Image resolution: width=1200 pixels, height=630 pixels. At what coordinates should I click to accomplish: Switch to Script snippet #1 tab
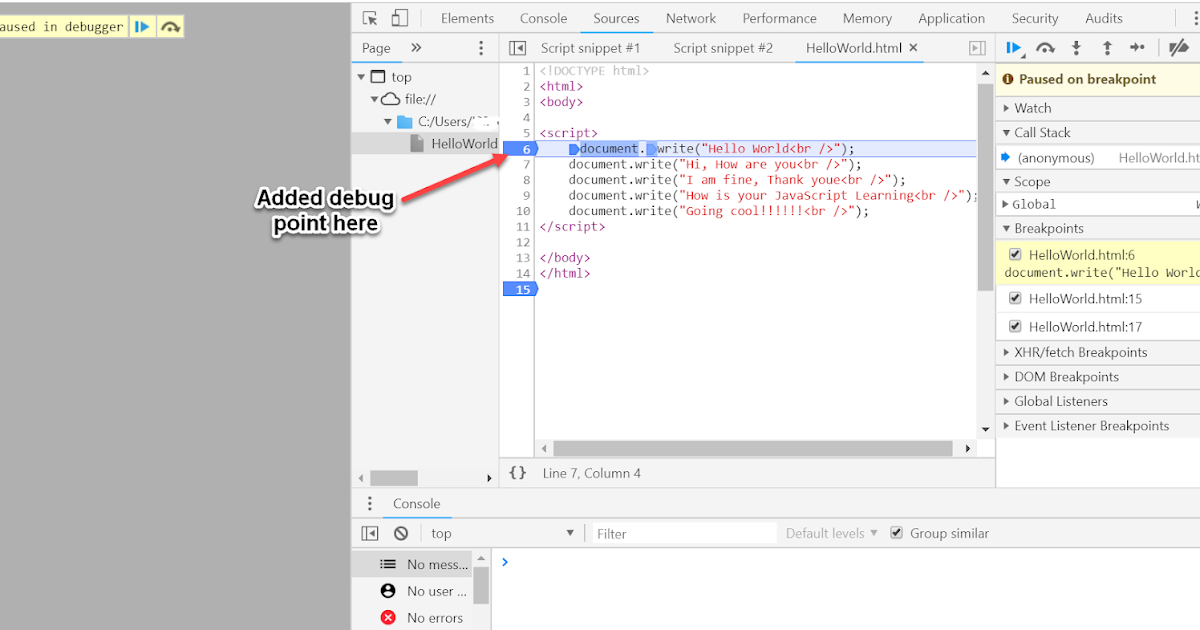(x=590, y=48)
